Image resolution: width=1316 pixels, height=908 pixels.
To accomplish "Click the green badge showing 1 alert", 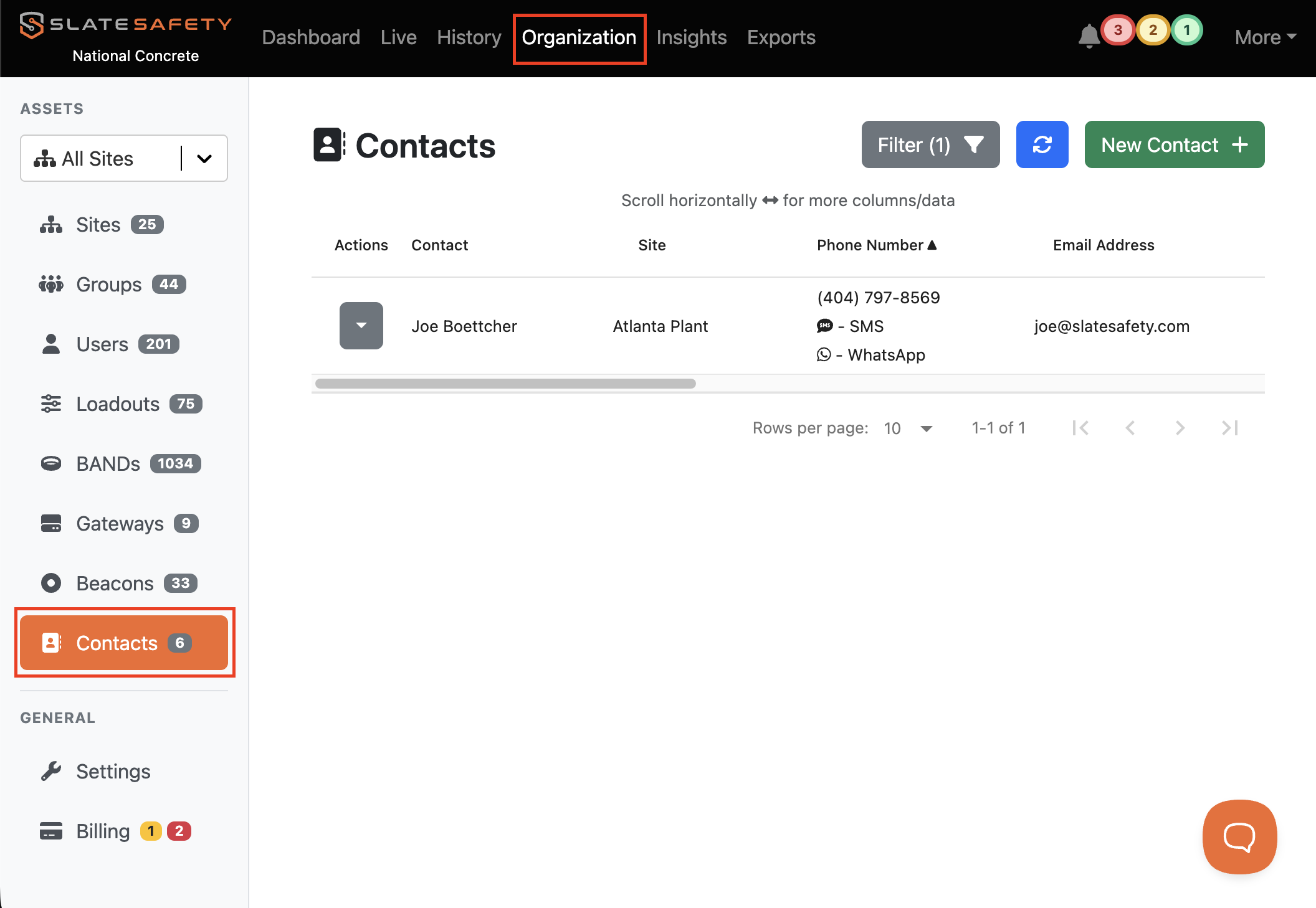I will click(x=1186, y=30).
